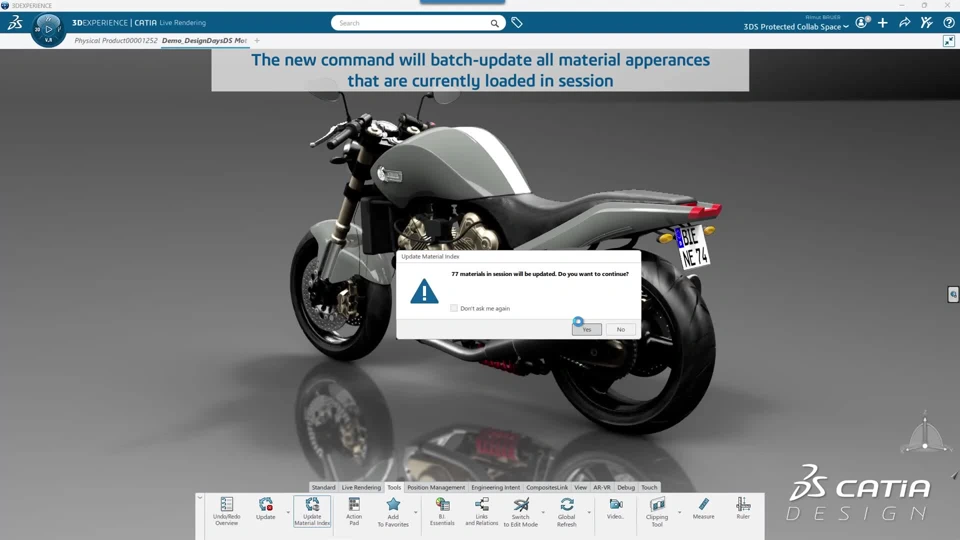Expand 3DS Protected Collab Space dropdown
The image size is (960, 540).
[846, 27]
